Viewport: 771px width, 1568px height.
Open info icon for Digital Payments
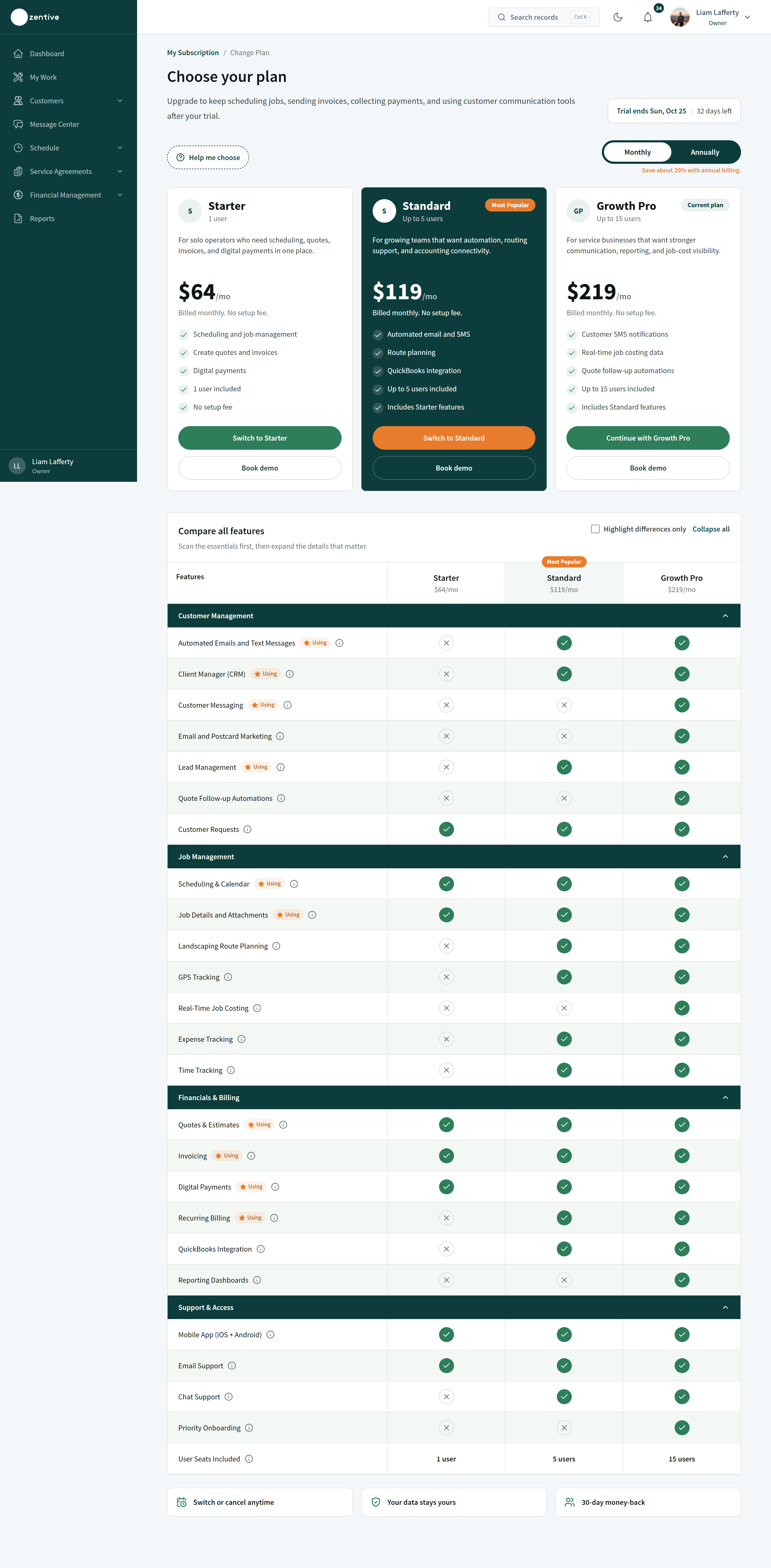coord(275,1187)
